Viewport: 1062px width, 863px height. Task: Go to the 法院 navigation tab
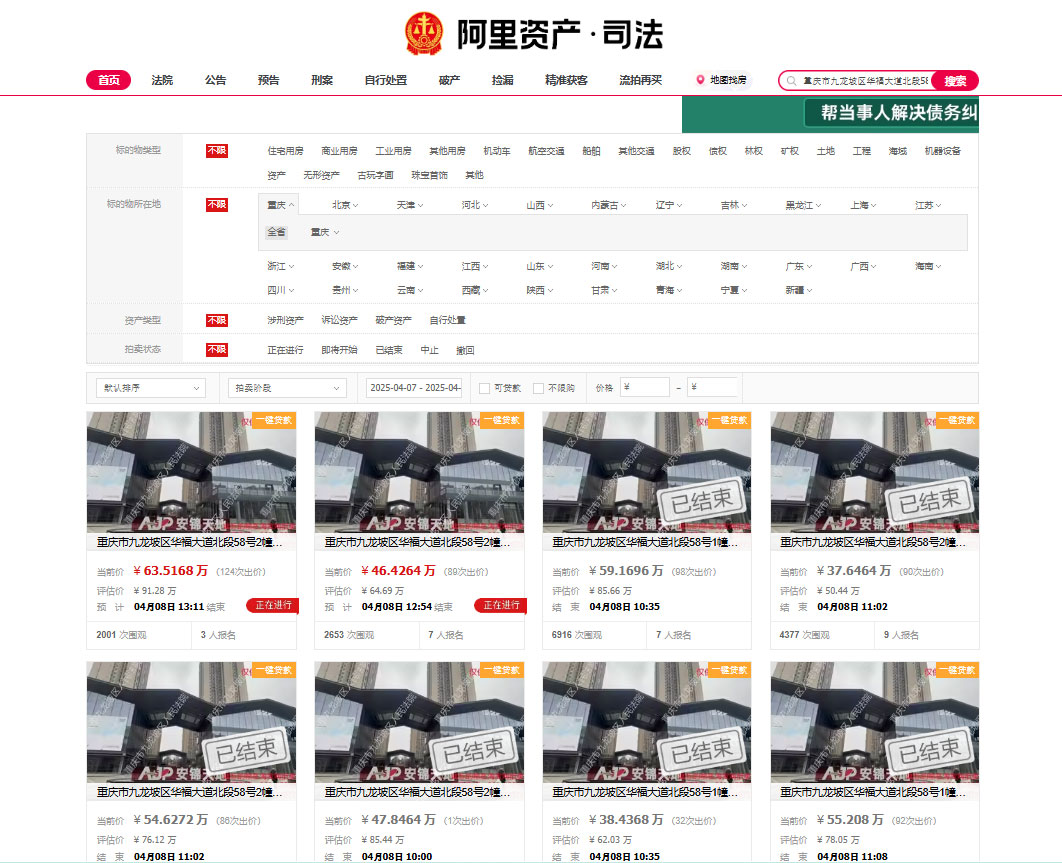point(162,80)
